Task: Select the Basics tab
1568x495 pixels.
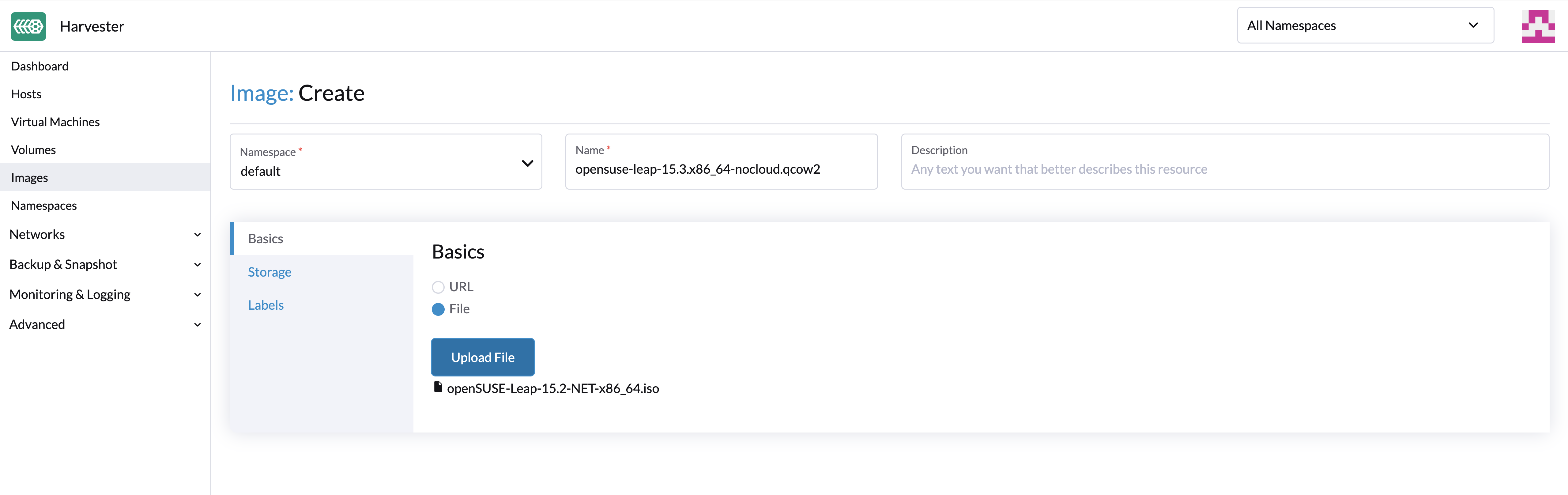Action: pos(266,239)
